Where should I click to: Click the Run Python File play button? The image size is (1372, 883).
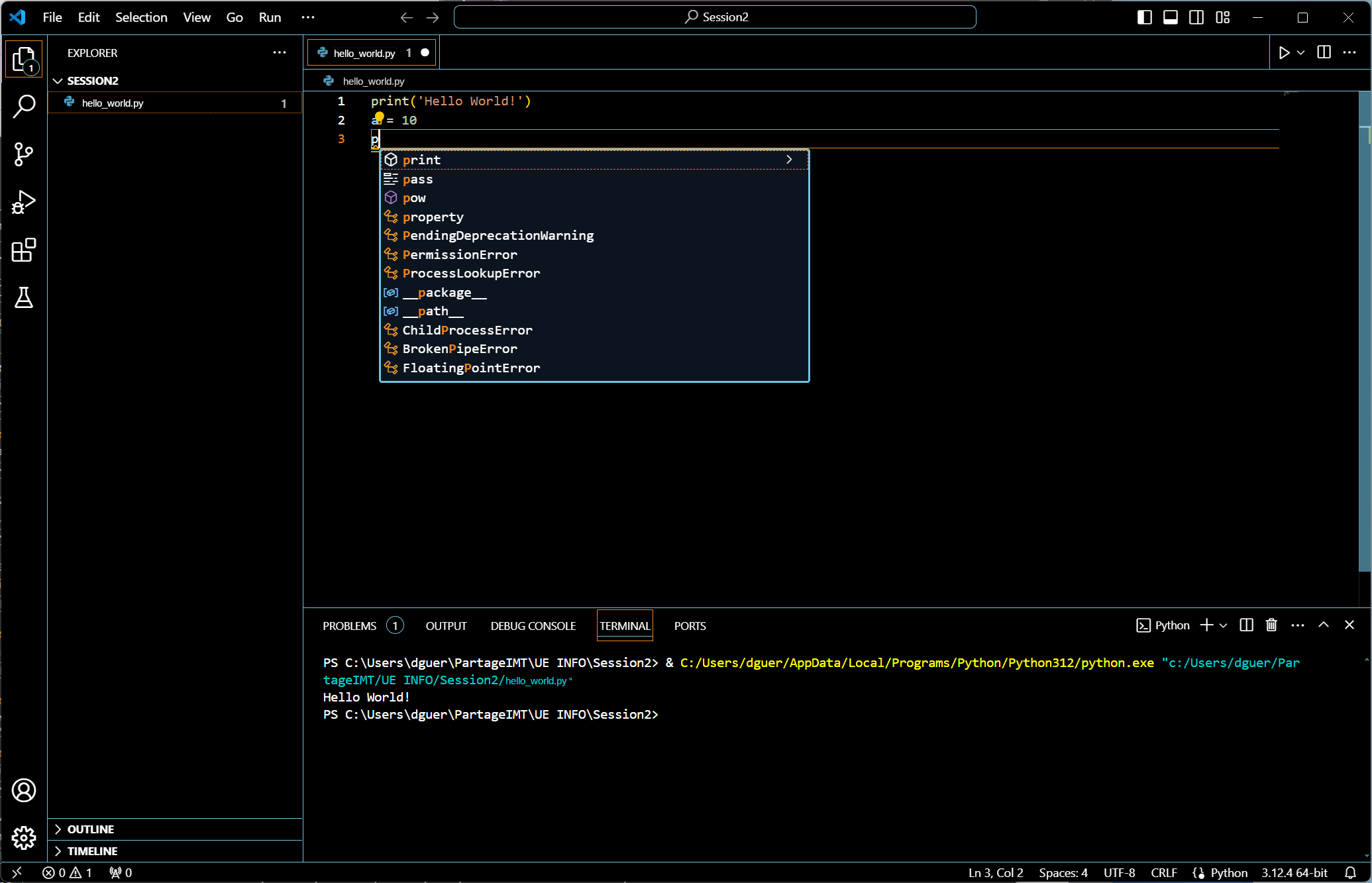1284,53
